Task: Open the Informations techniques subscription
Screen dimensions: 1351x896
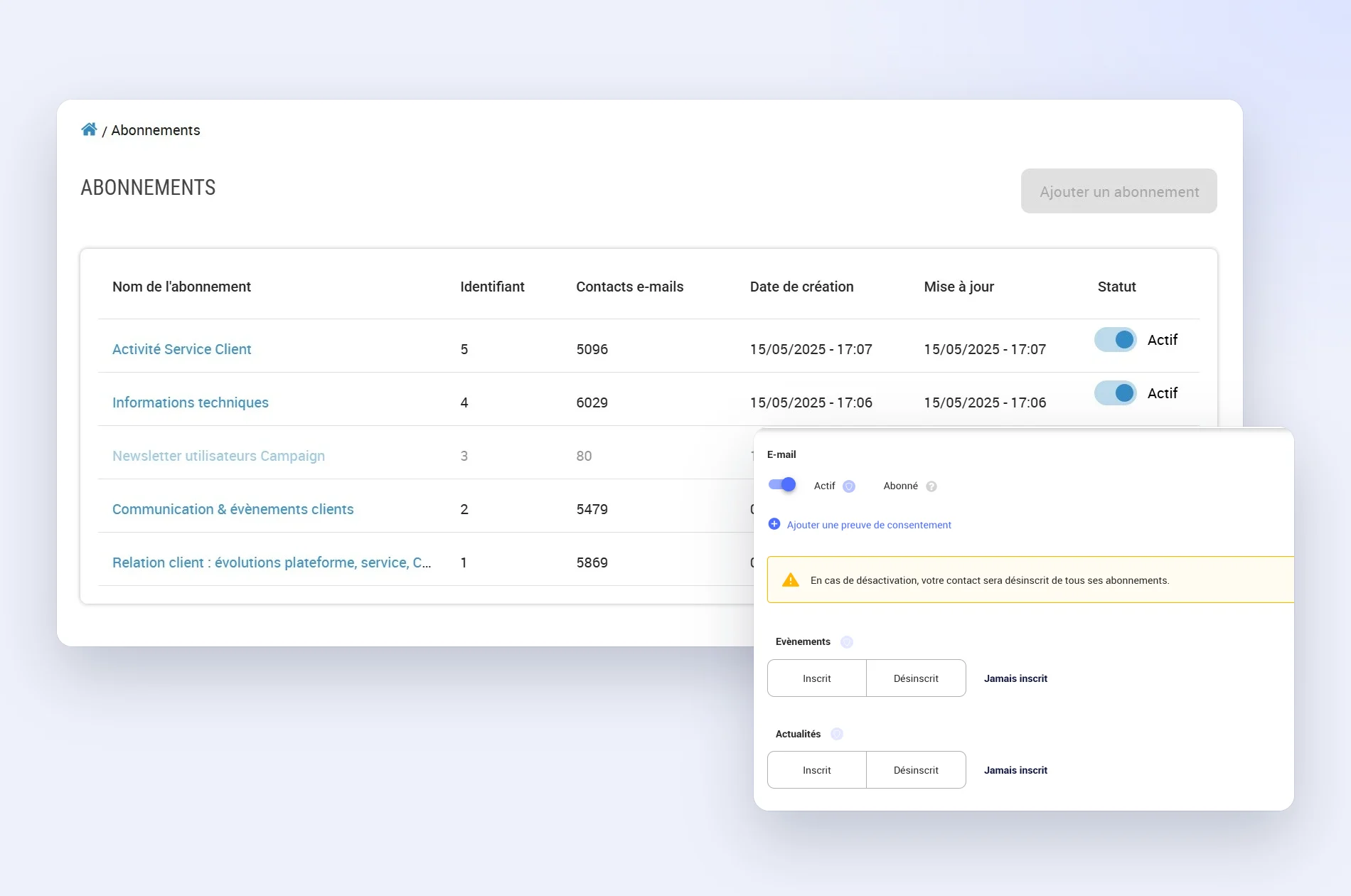Action: tap(191, 402)
